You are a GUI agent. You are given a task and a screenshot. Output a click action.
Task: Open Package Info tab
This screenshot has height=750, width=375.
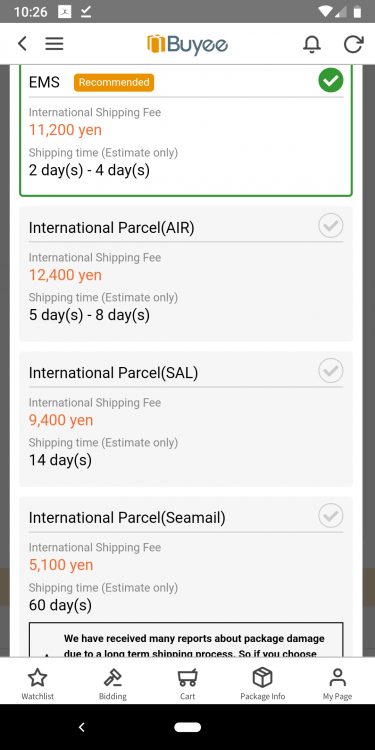pyautogui.click(x=263, y=684)
